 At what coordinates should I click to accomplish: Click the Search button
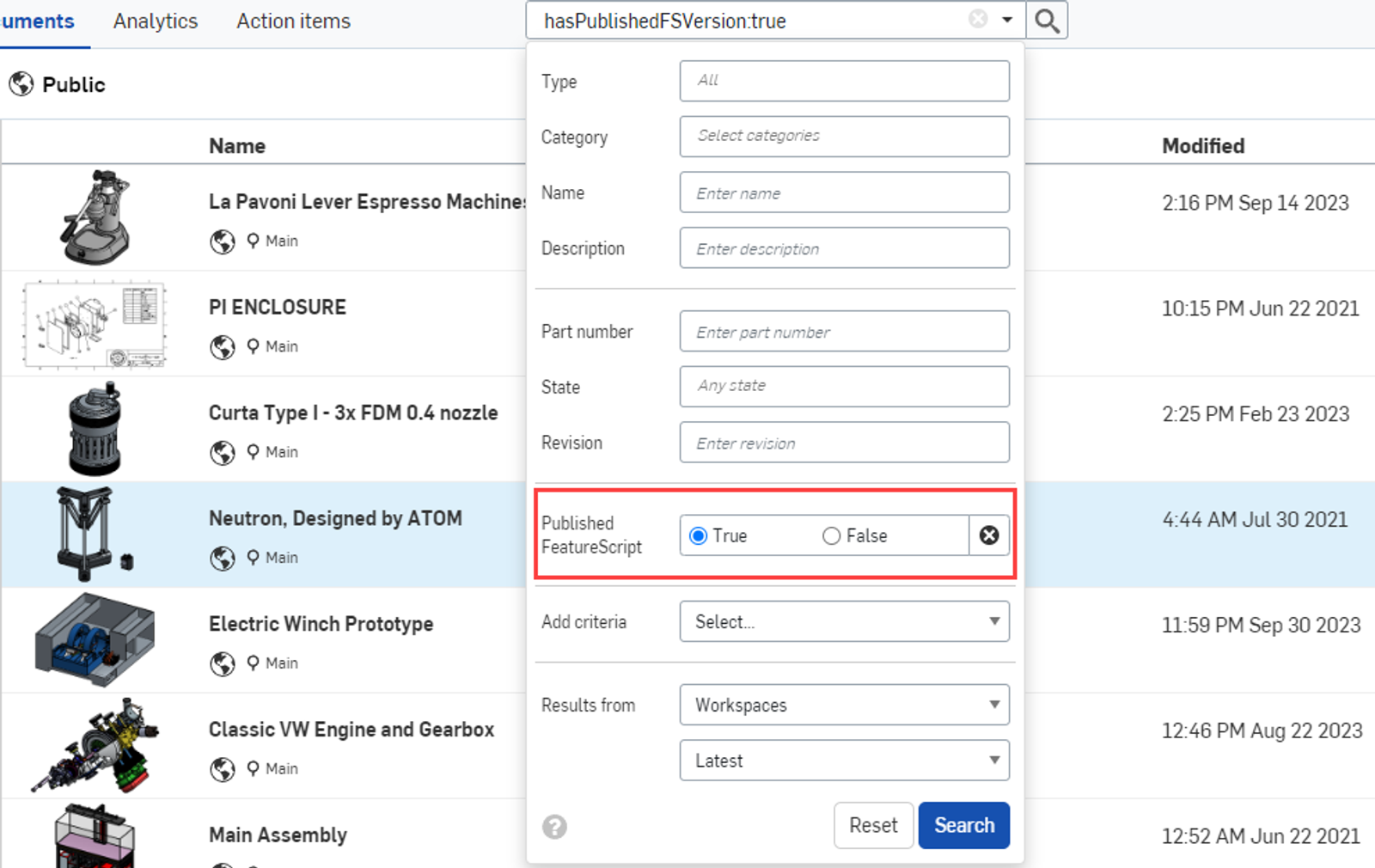click(x=963, y=825)
